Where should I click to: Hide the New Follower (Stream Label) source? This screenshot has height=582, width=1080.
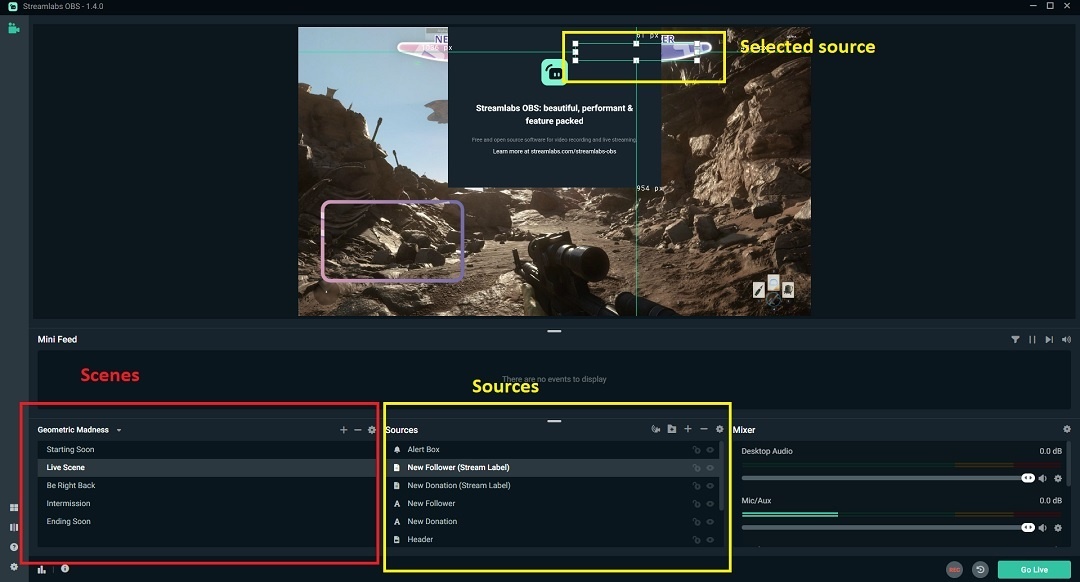tap(710, 468)
